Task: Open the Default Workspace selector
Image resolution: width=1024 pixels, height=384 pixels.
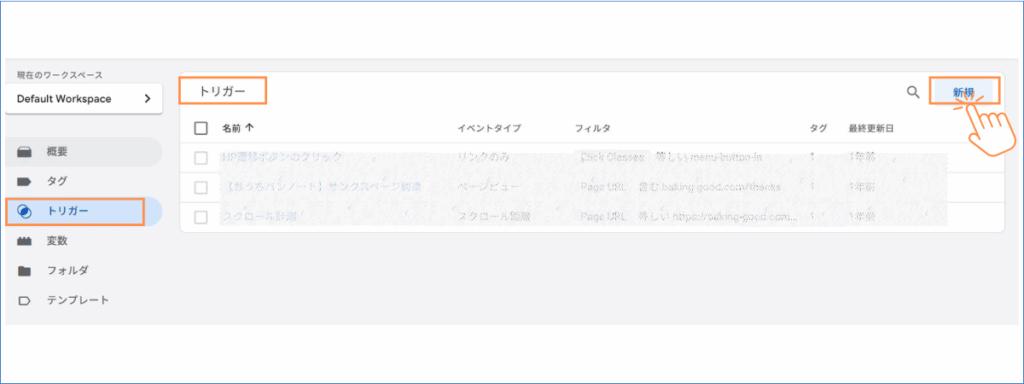Action: pos(84,99)
